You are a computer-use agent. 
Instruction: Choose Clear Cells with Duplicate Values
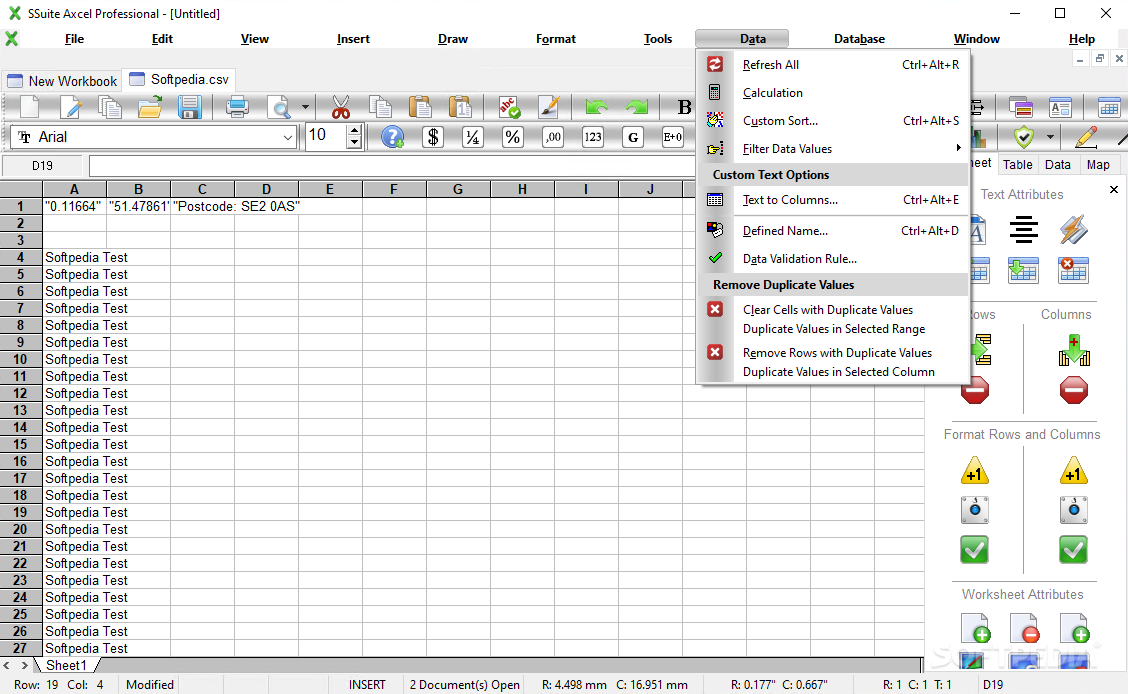pos(832,319)
